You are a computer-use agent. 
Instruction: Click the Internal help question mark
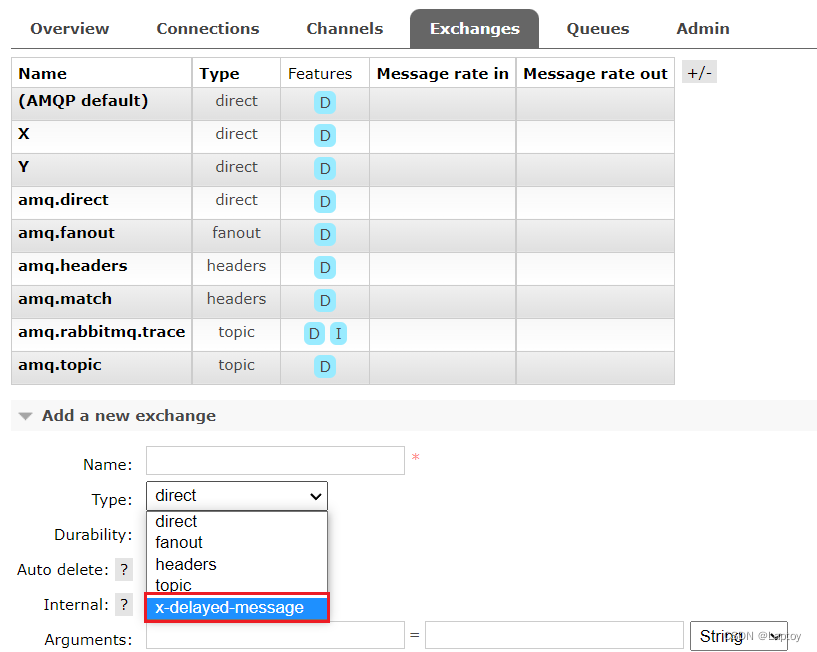click(124, 605)
